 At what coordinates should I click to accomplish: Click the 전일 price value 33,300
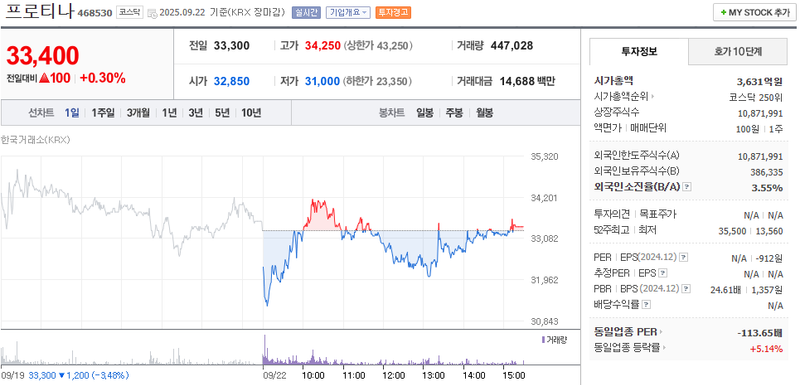point(232,46)
